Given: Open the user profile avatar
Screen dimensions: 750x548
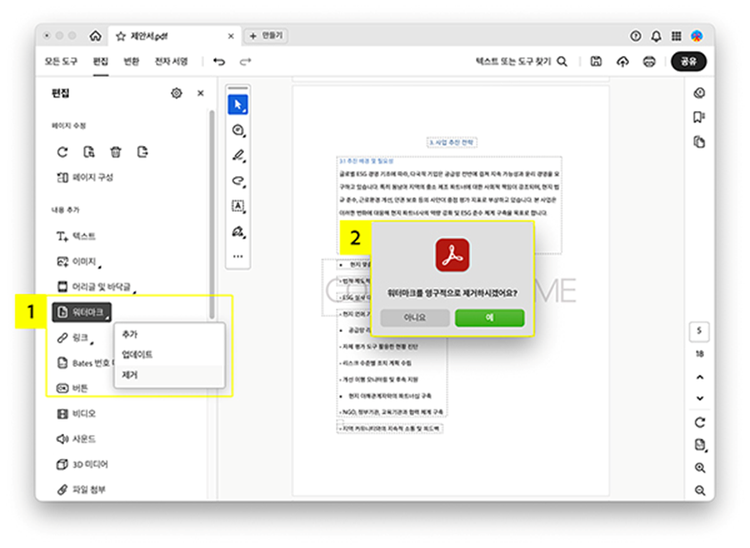Looking at the screenshot, I should tap(697, 36).
